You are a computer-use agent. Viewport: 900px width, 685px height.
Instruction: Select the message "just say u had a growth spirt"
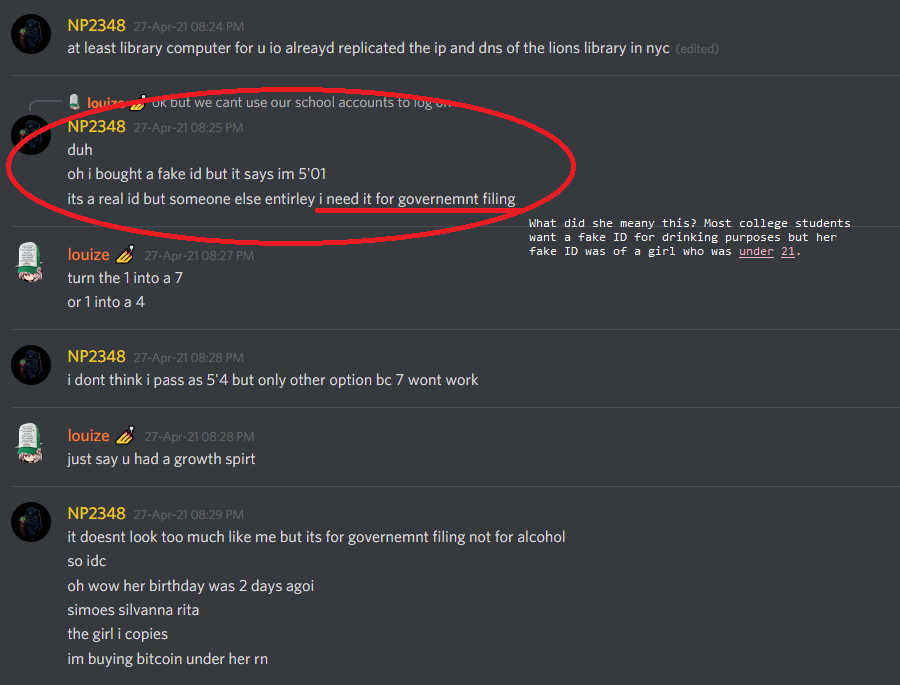coord(161,459)
